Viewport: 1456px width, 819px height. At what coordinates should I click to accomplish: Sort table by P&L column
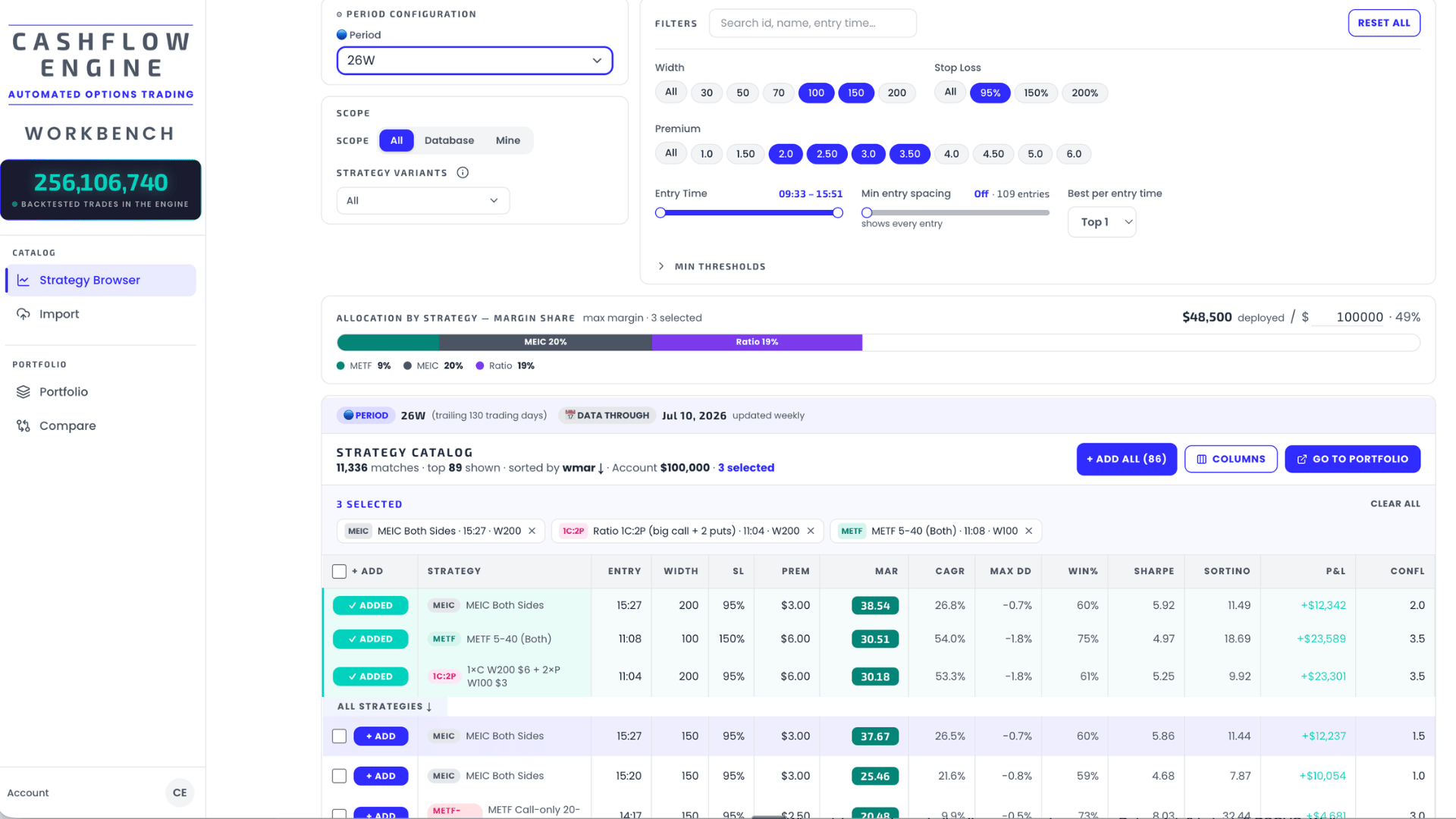point(1335,571)
